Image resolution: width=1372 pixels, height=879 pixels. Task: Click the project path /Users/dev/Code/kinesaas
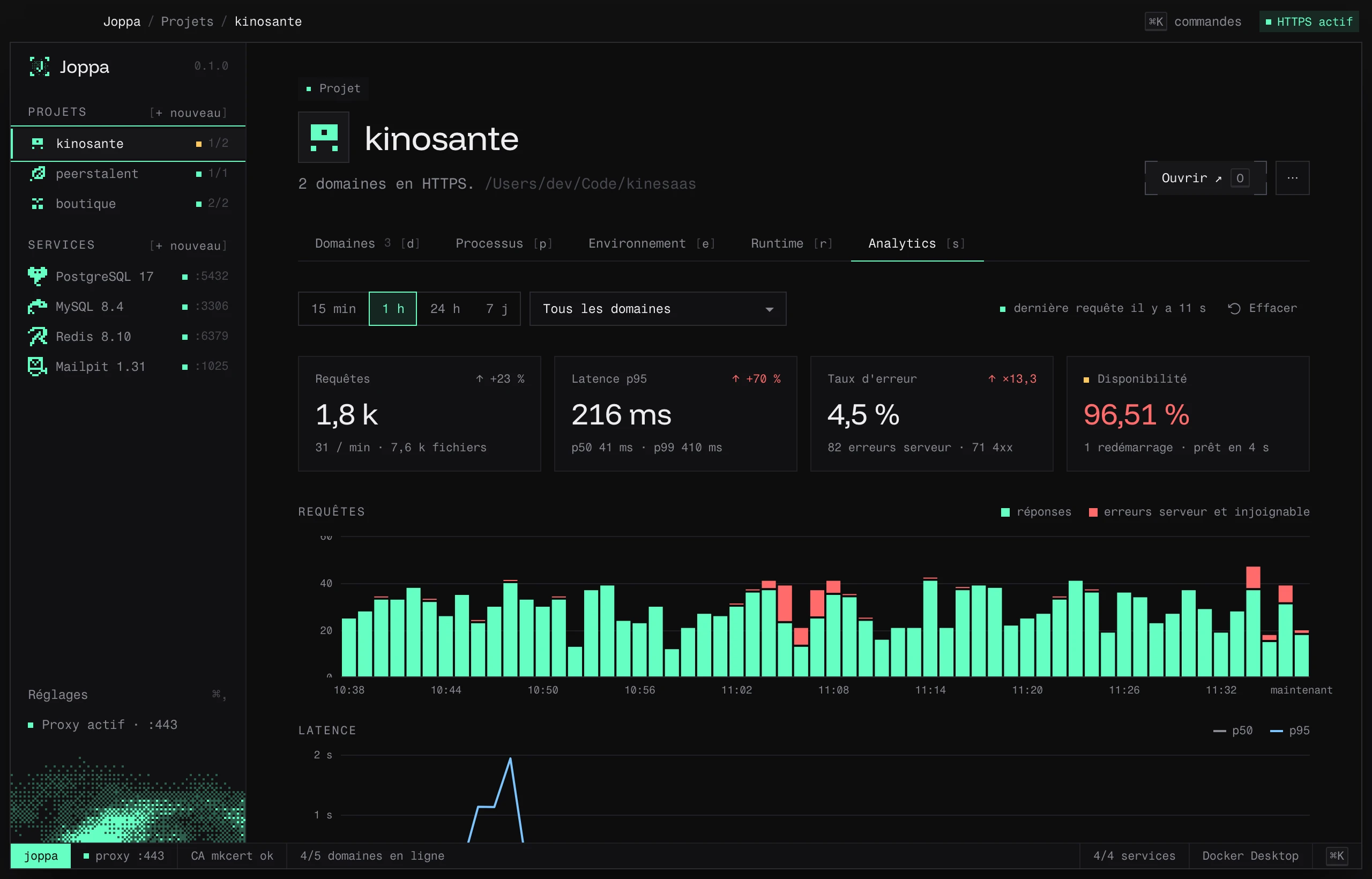590,184
